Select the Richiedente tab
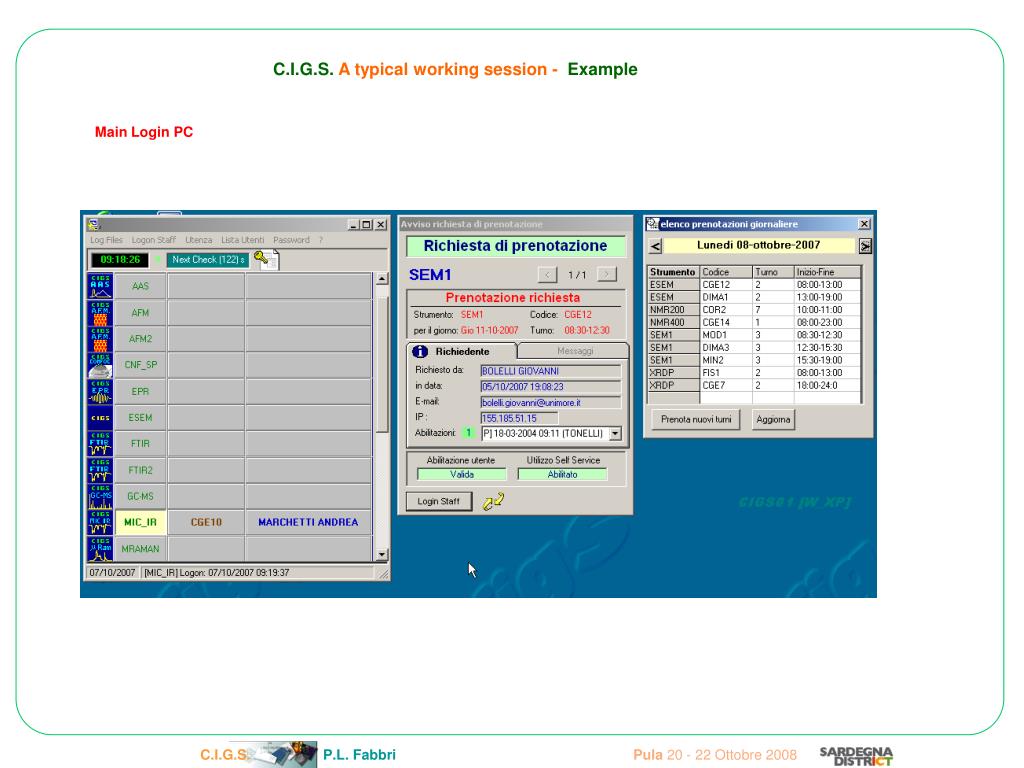Screen dimensions: 1024x768 click(x=462, y=351)
